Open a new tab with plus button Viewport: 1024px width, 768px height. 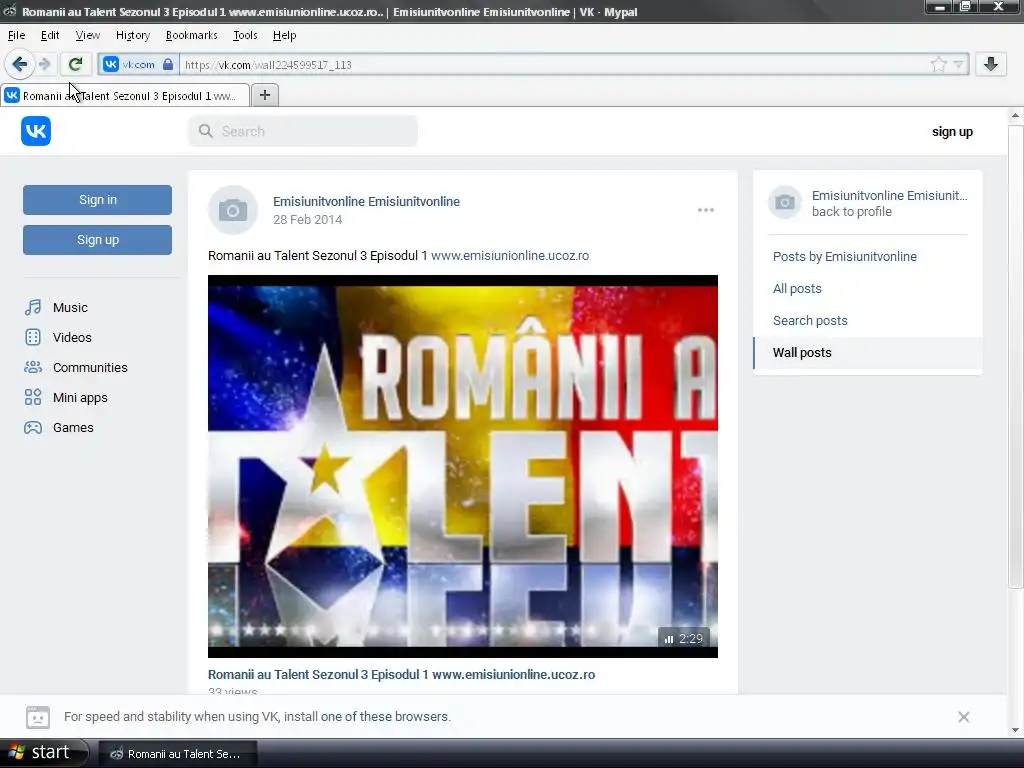tap(264, 95)
